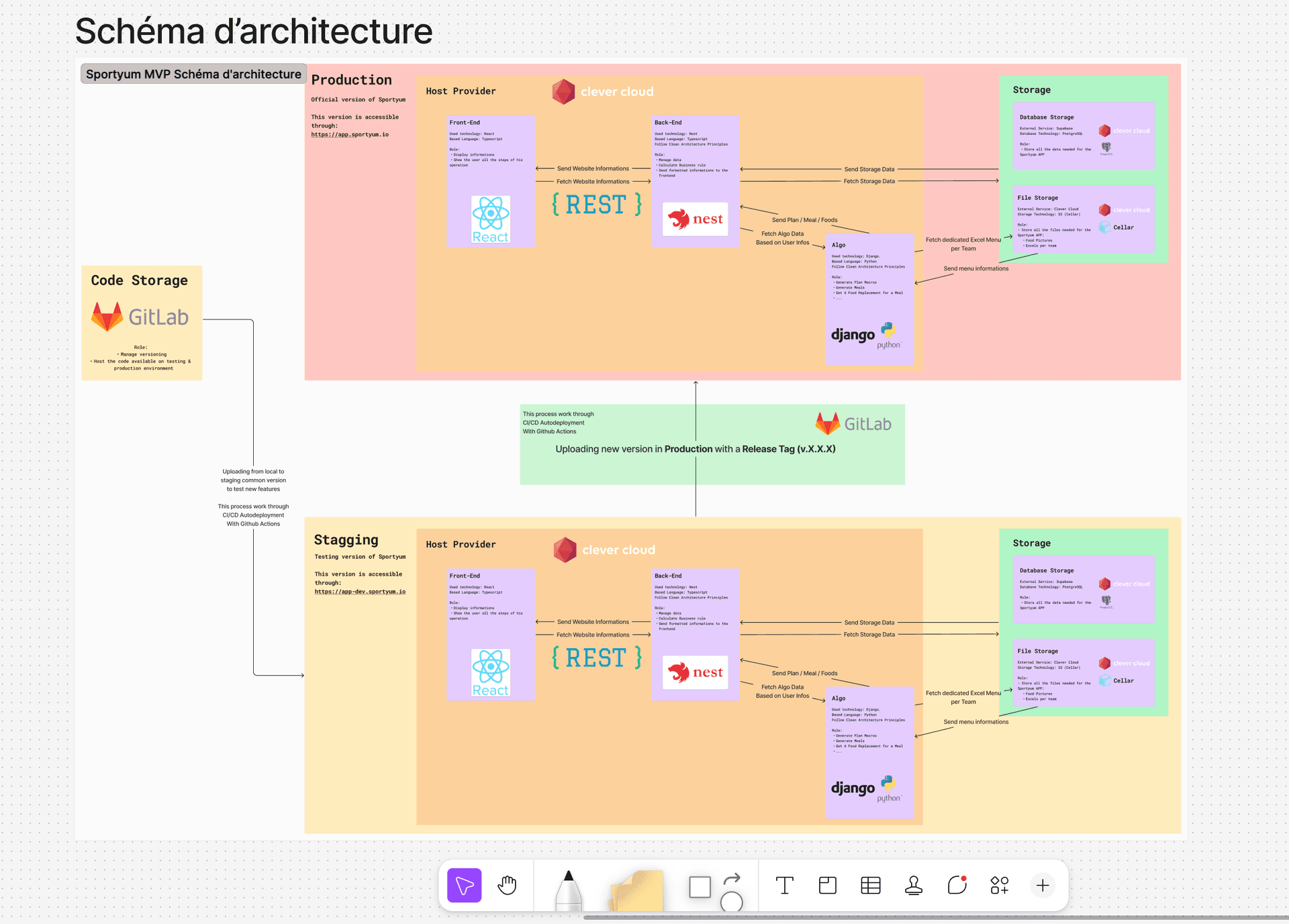This screenshot has height=924, width=1289.
Task: Select the section title 'Sportyum MVP Schéma d'architecture'
Action: click(193, 74)
